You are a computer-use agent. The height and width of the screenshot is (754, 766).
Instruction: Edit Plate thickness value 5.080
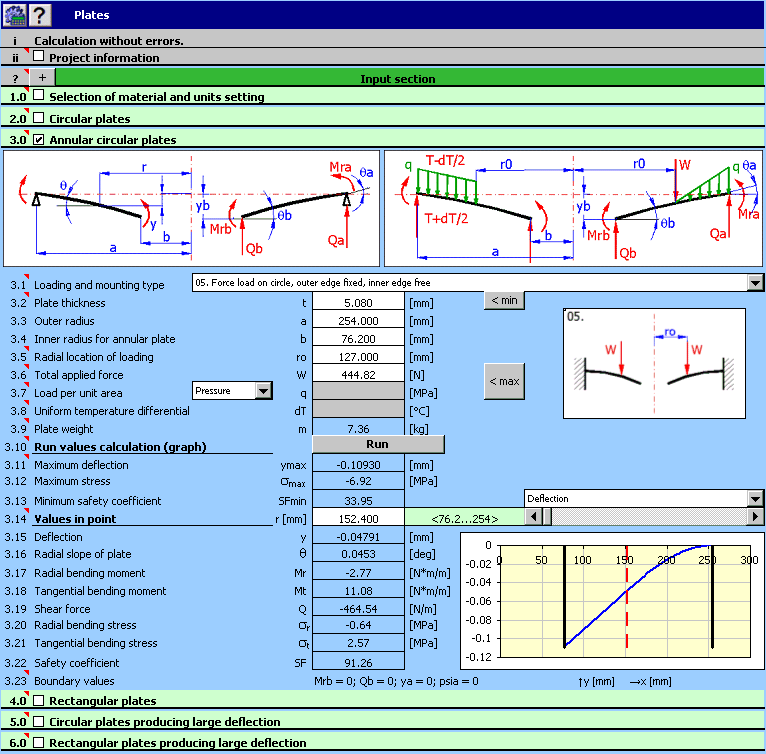tap(358, 303)
